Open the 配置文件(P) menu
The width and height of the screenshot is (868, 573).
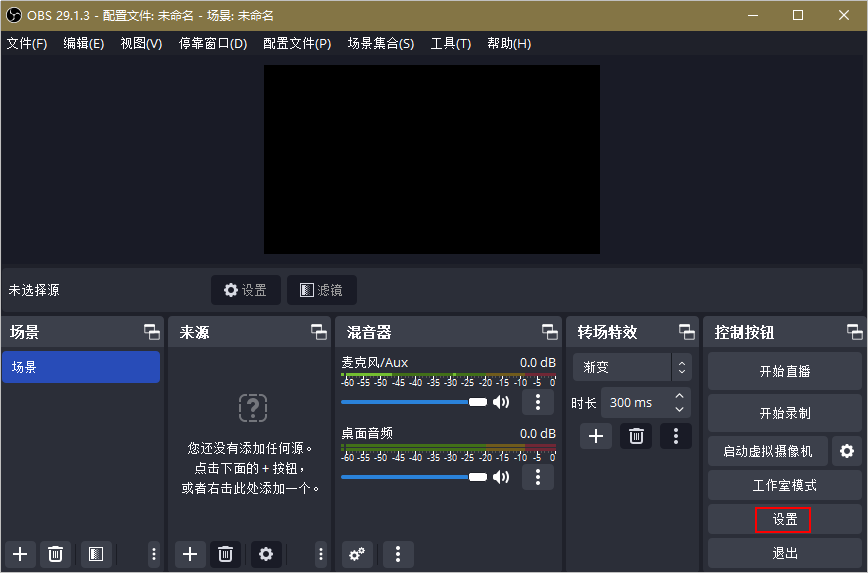[297, 43]
